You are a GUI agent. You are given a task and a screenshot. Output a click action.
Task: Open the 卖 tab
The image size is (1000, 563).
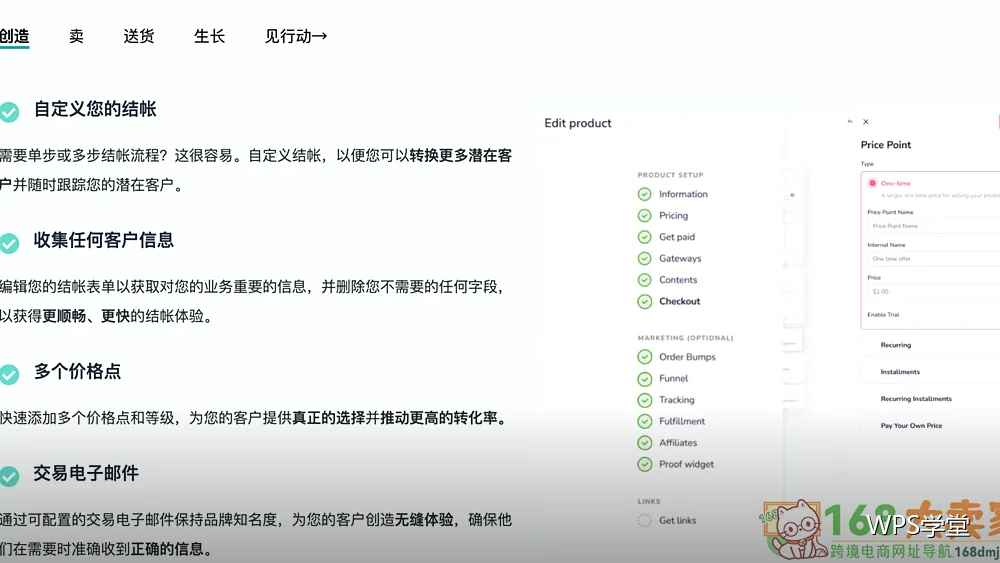(77, 36)
